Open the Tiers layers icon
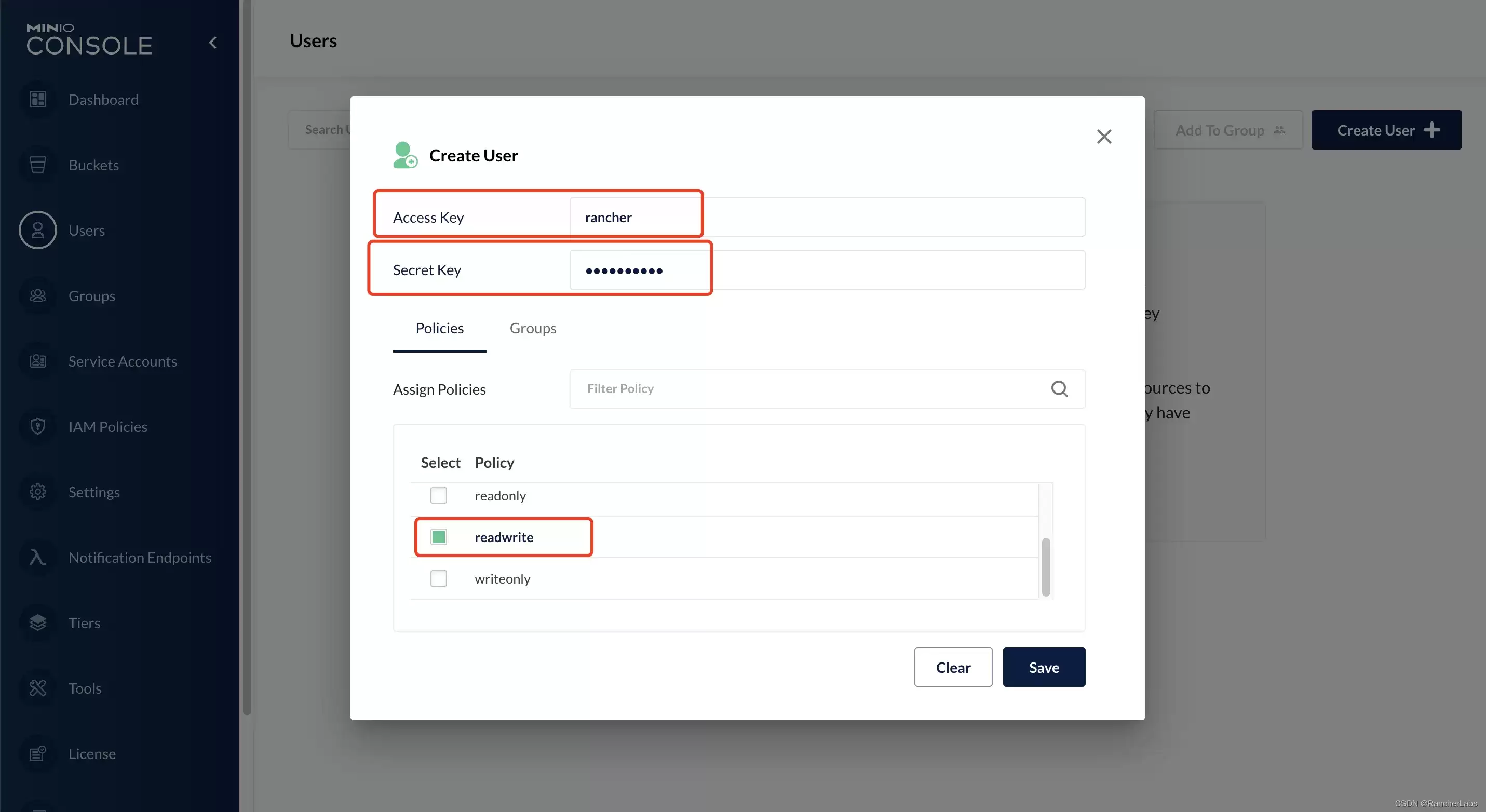The image size is (1486, 812). [37, 623]
